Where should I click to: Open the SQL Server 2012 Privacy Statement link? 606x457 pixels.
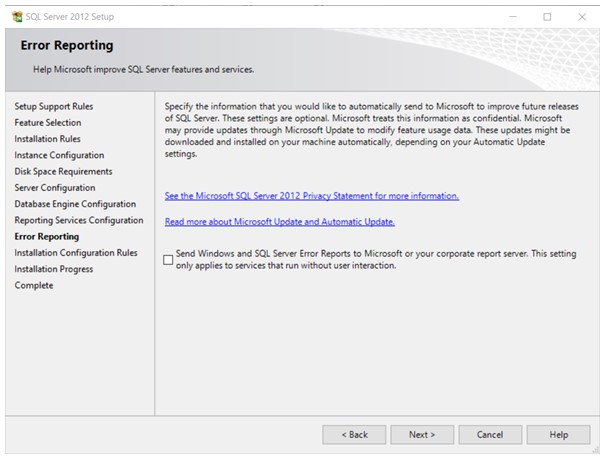pos(312,196)
